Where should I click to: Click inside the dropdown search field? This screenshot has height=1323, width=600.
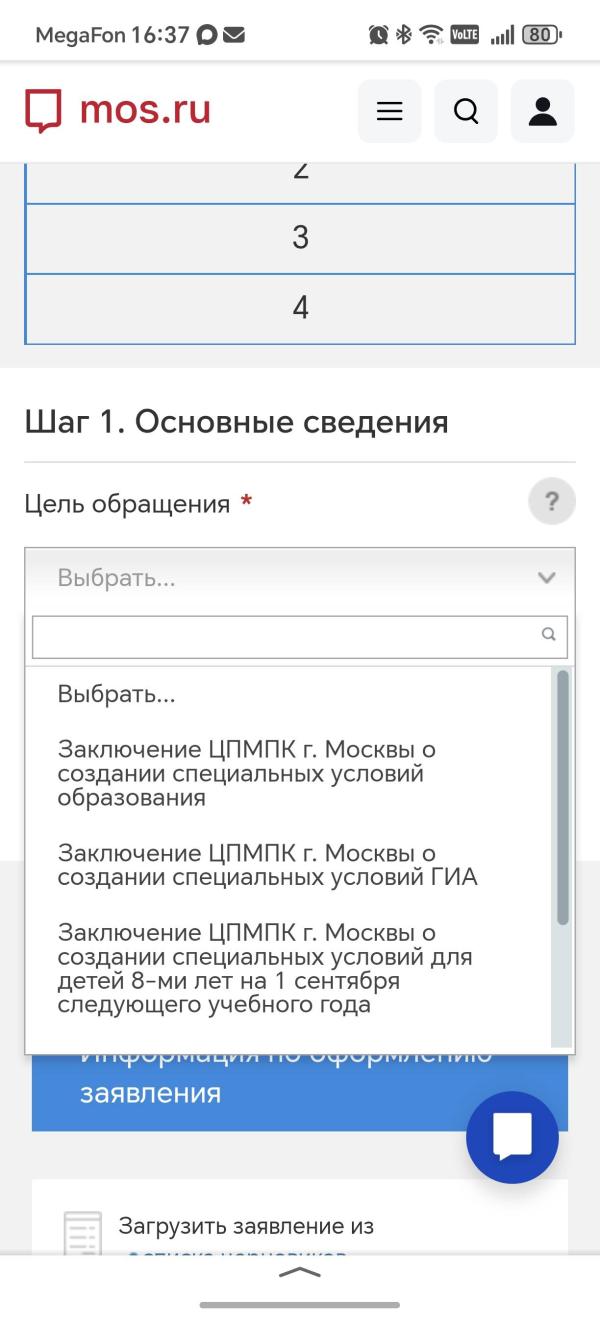coord(285,635)
